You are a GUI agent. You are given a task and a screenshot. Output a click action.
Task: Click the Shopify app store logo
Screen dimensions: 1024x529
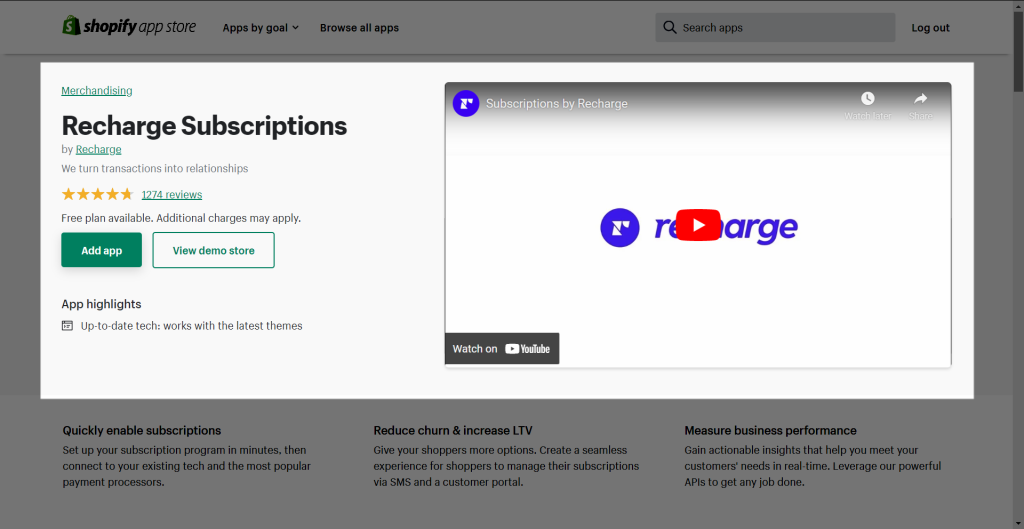click(x=129, y=27)
